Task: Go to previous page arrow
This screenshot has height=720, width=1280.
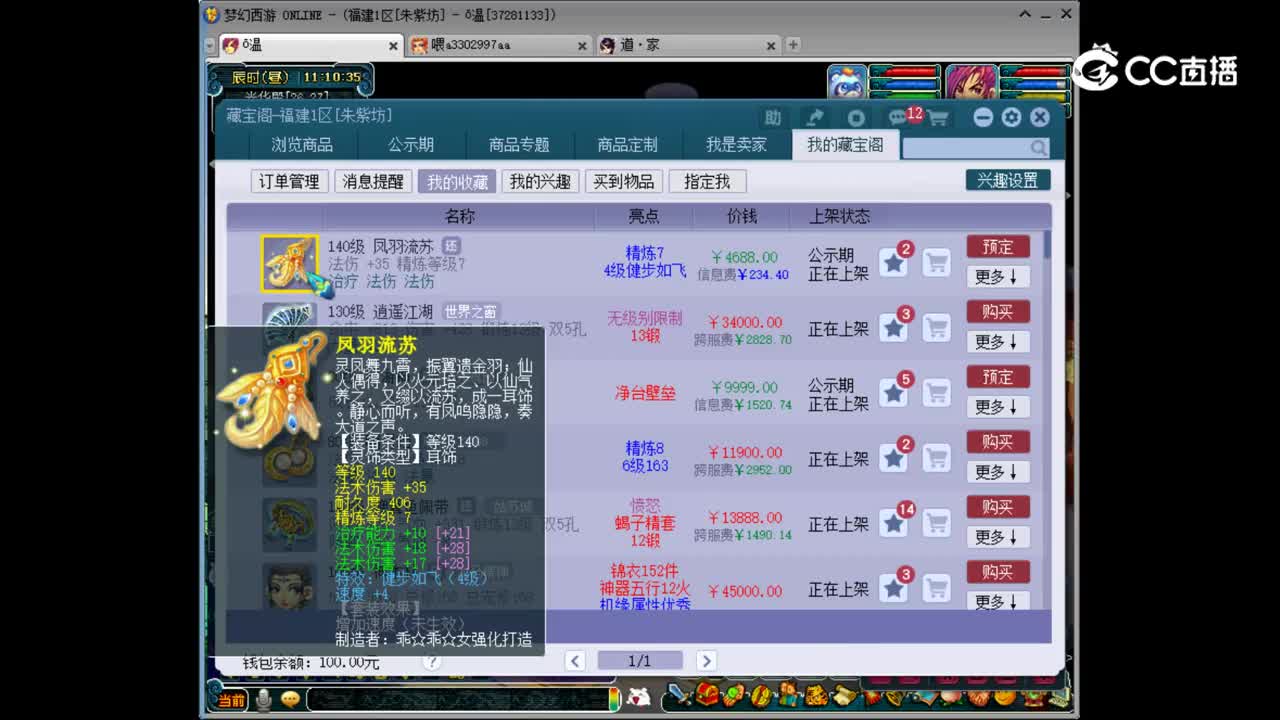Action: 575,660
